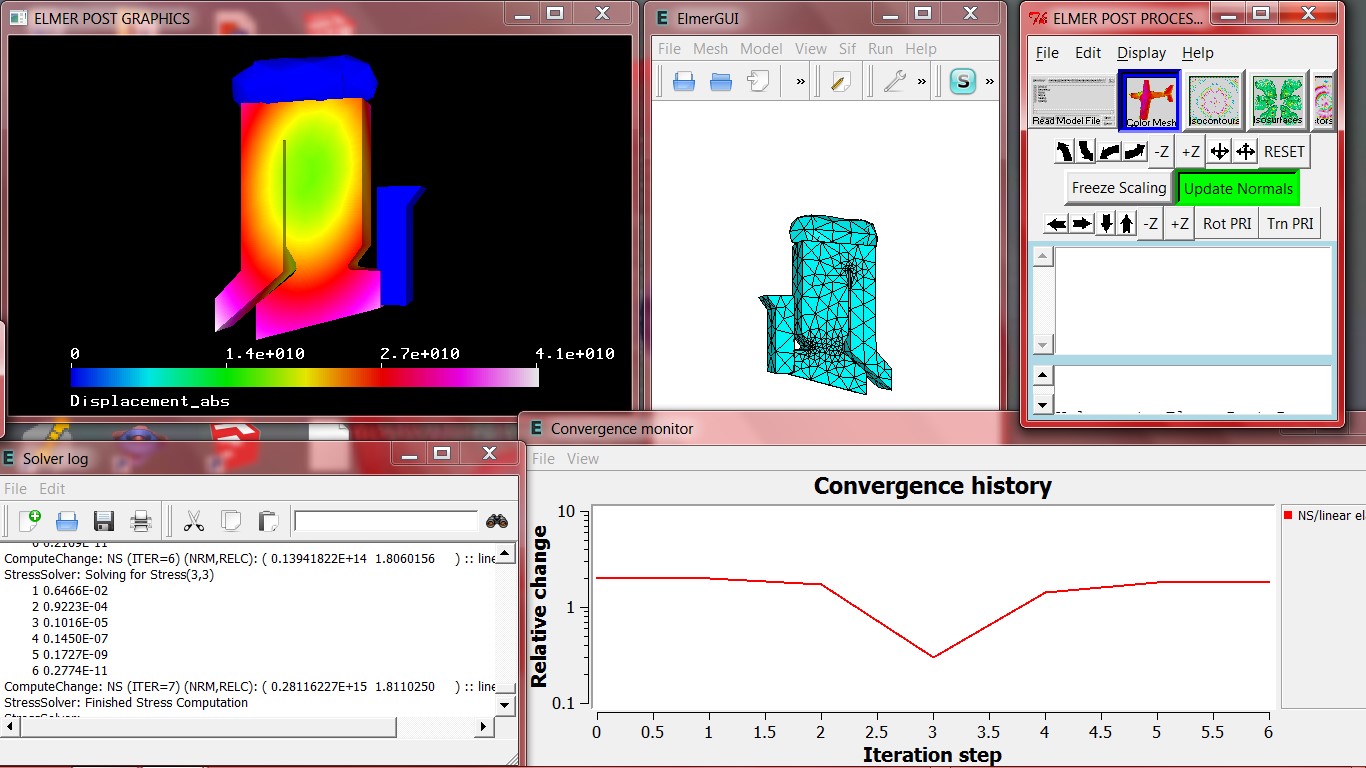Toggle the Trn PRI translation priority button
Viewport: 1366px width, 768px height.
1290,223
